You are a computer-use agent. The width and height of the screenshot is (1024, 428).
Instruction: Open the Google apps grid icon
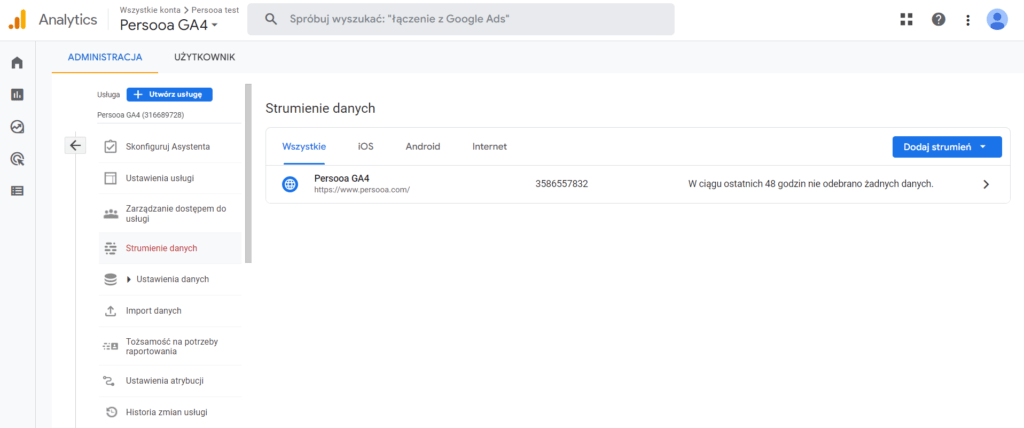(x=906, y=19)
